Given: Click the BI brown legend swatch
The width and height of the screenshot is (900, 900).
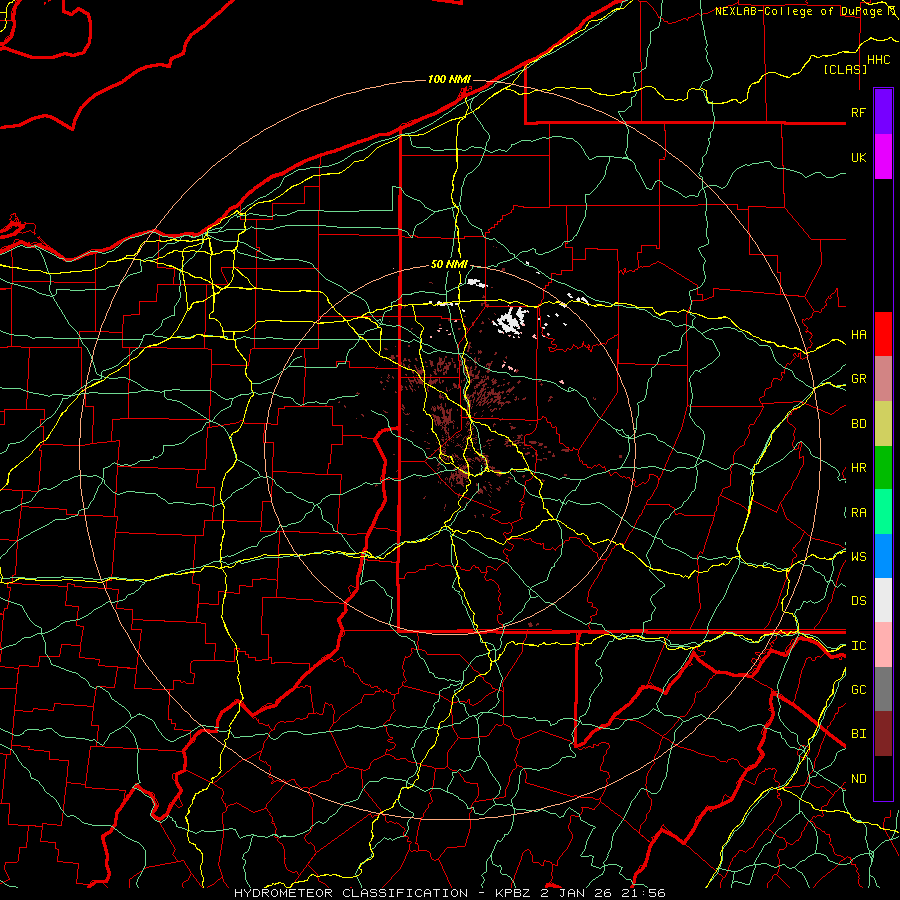Looking at the screenshot, I should click(x=883, y=734).
